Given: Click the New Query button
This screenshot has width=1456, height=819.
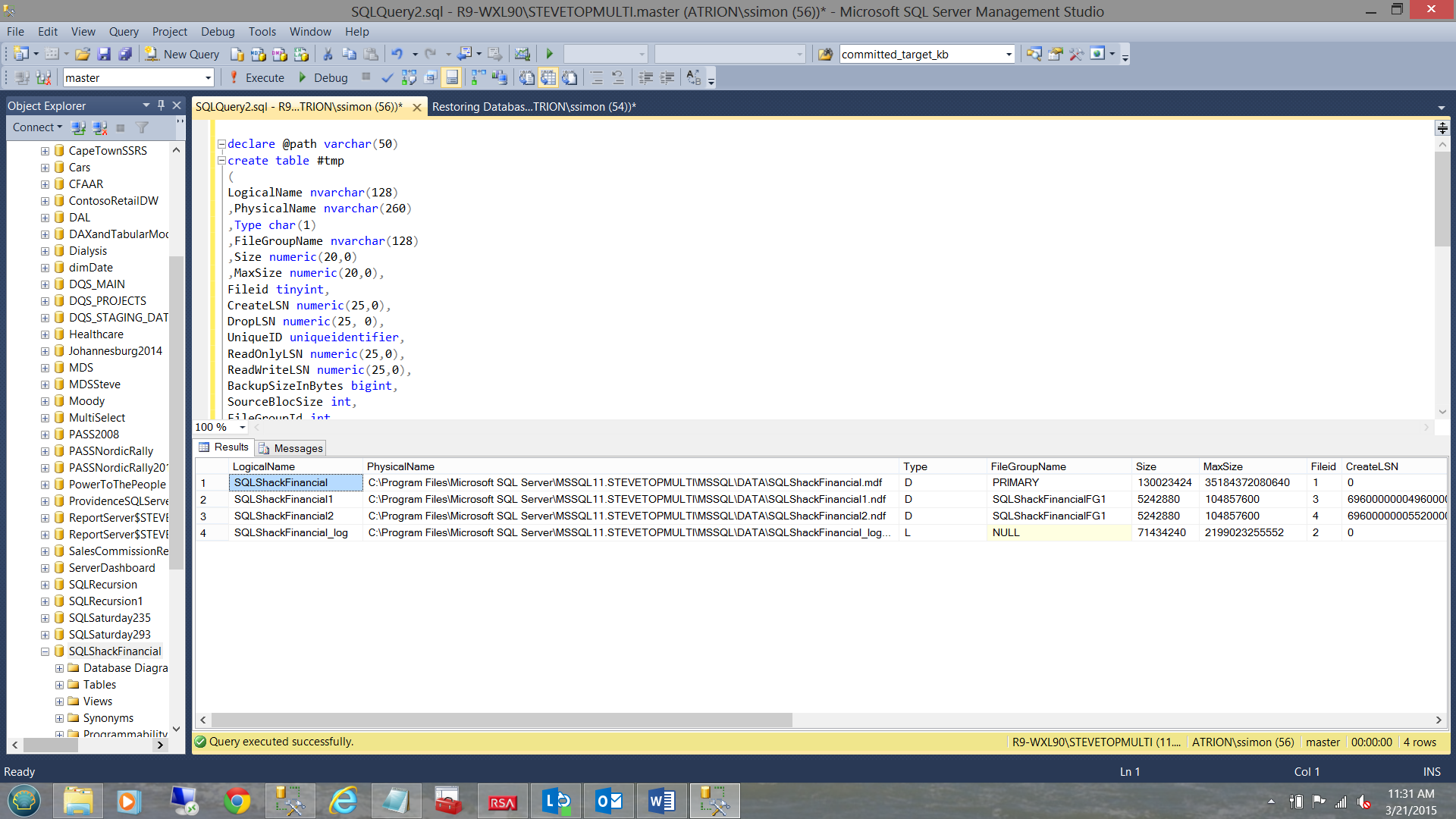Looking at the screenshot, I should pos(182,54).
